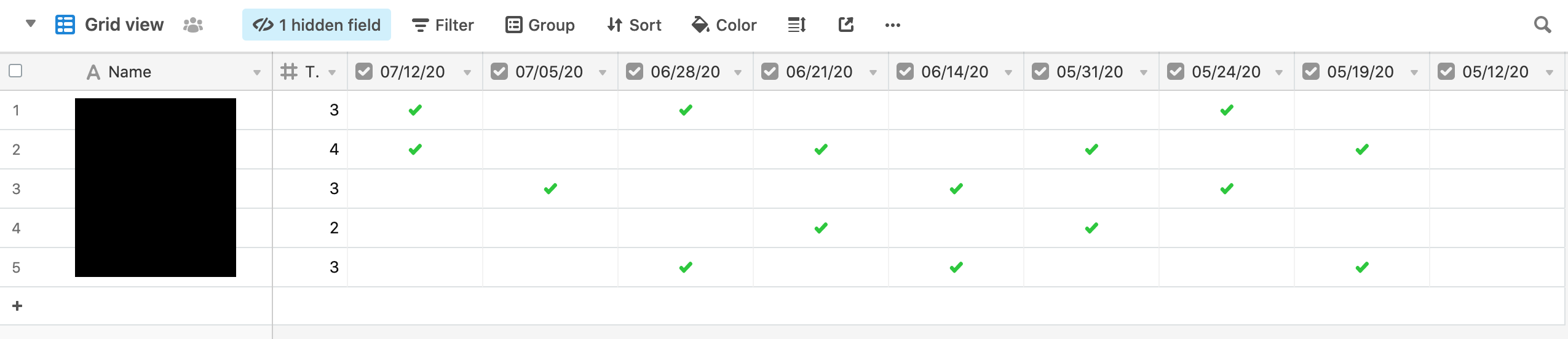Open the Group menu

pyautogui.click(x=540, y=25)
